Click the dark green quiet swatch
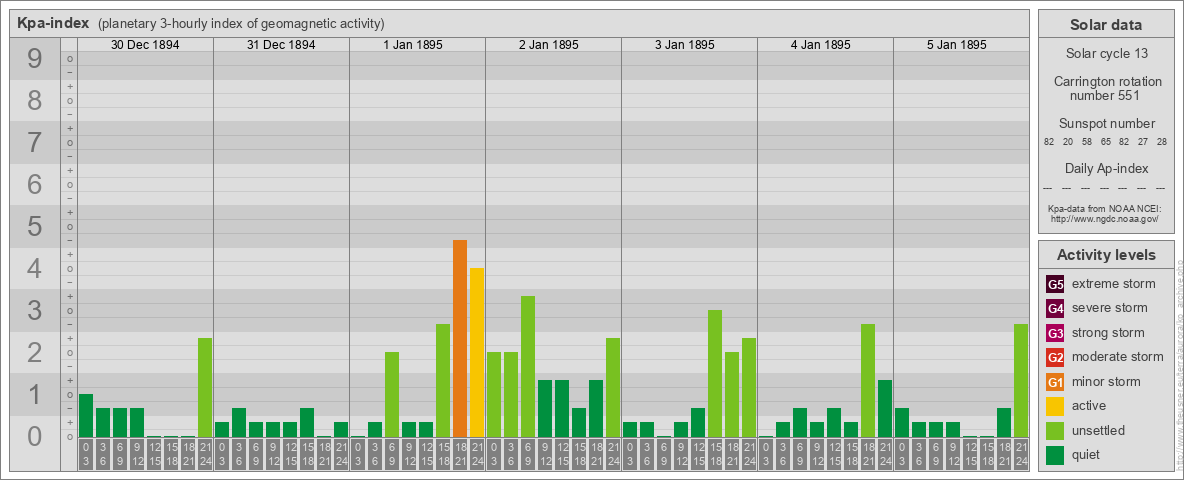 1055,455
